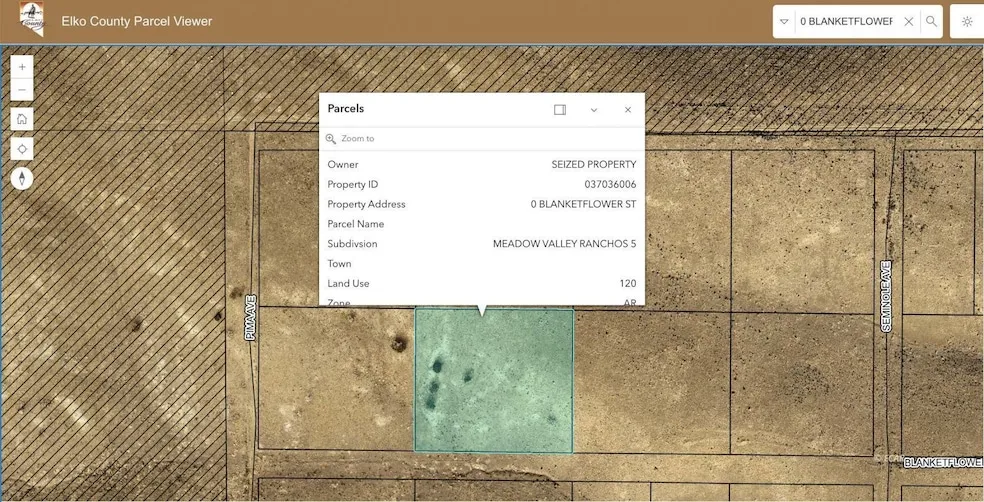The height and width of the screenshot is (502, 984).
Task: Reset map compass orientation
Action: tap(22, 179)
